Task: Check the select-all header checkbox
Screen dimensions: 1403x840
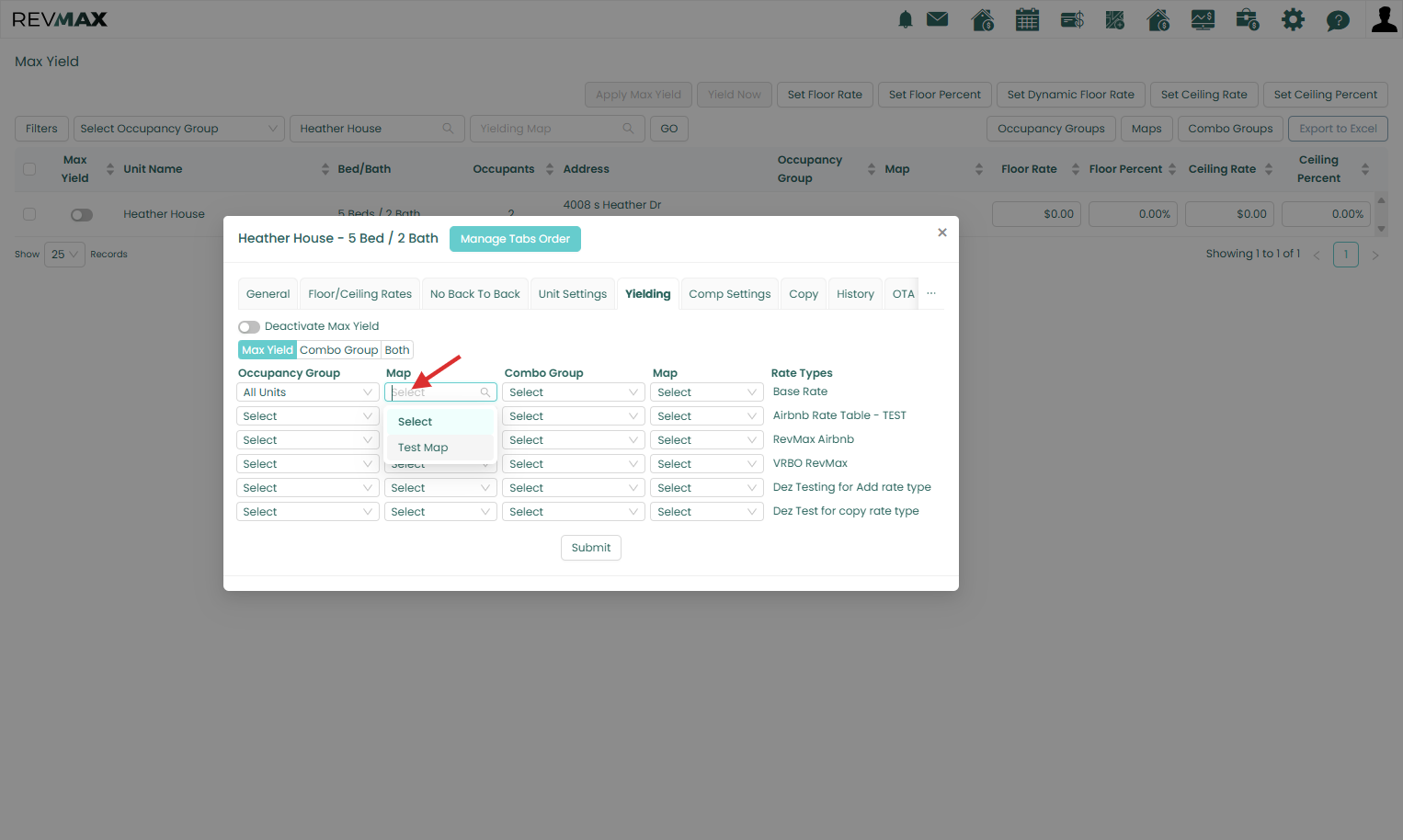Action: point(29,169)
